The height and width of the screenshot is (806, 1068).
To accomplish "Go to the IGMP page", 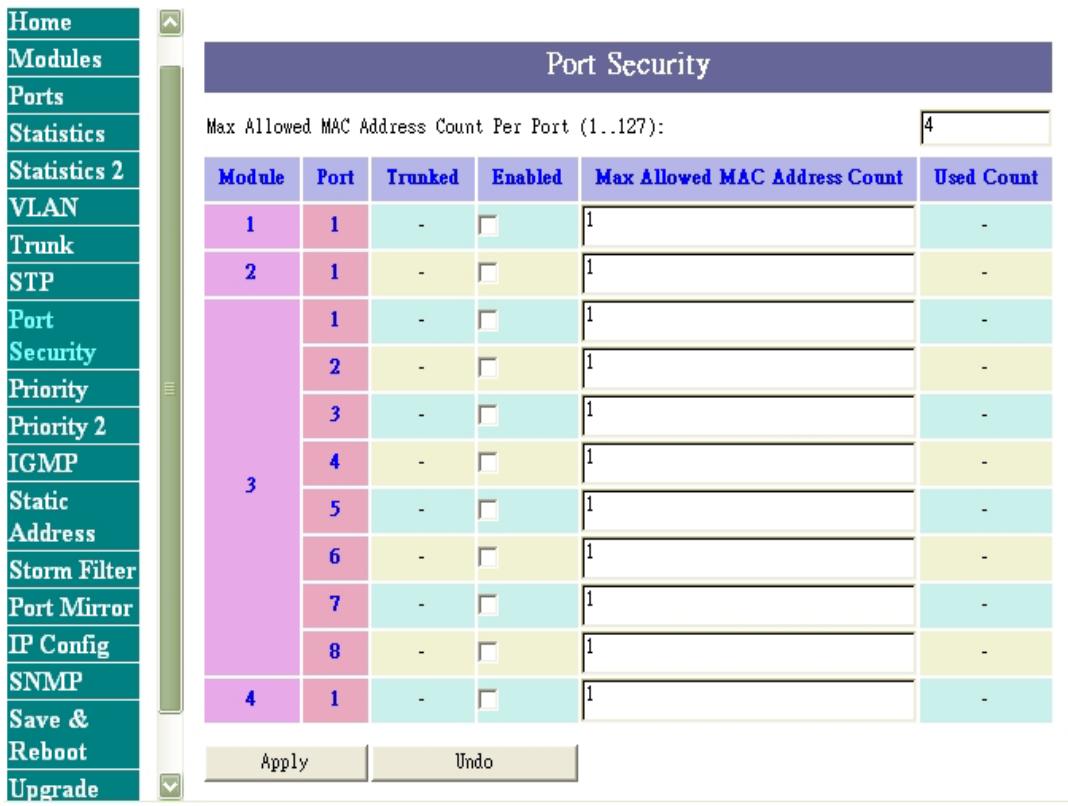I will point(73,463).
